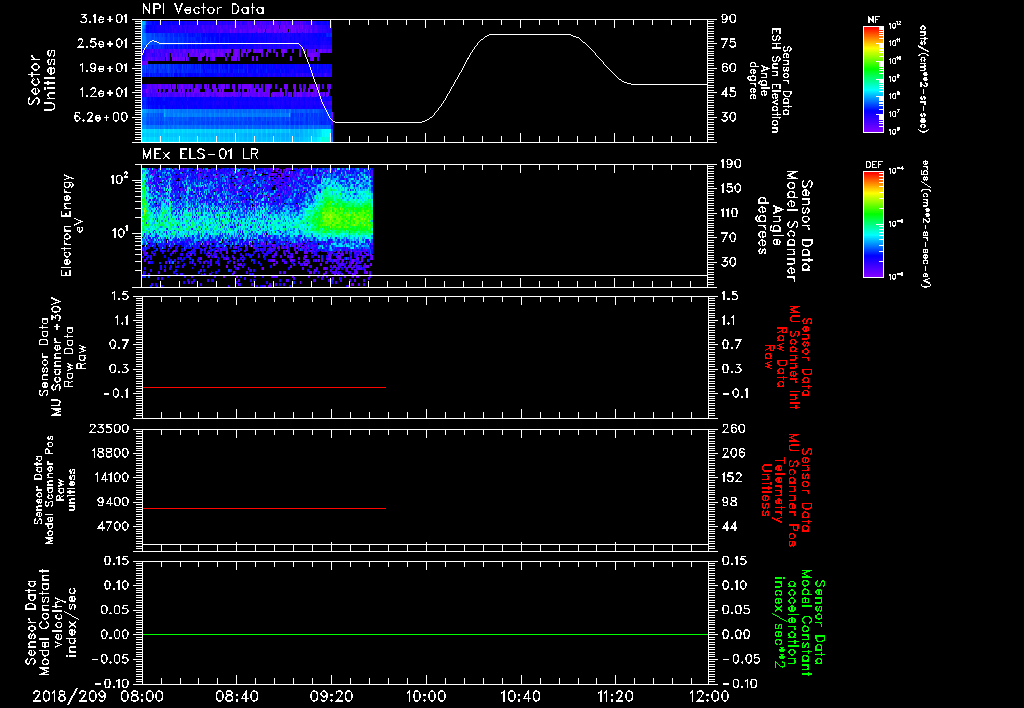Select the 'NPI Vector Data' panel title
The height and width of the screenshot is (708, 1024).
pos(203,9)
